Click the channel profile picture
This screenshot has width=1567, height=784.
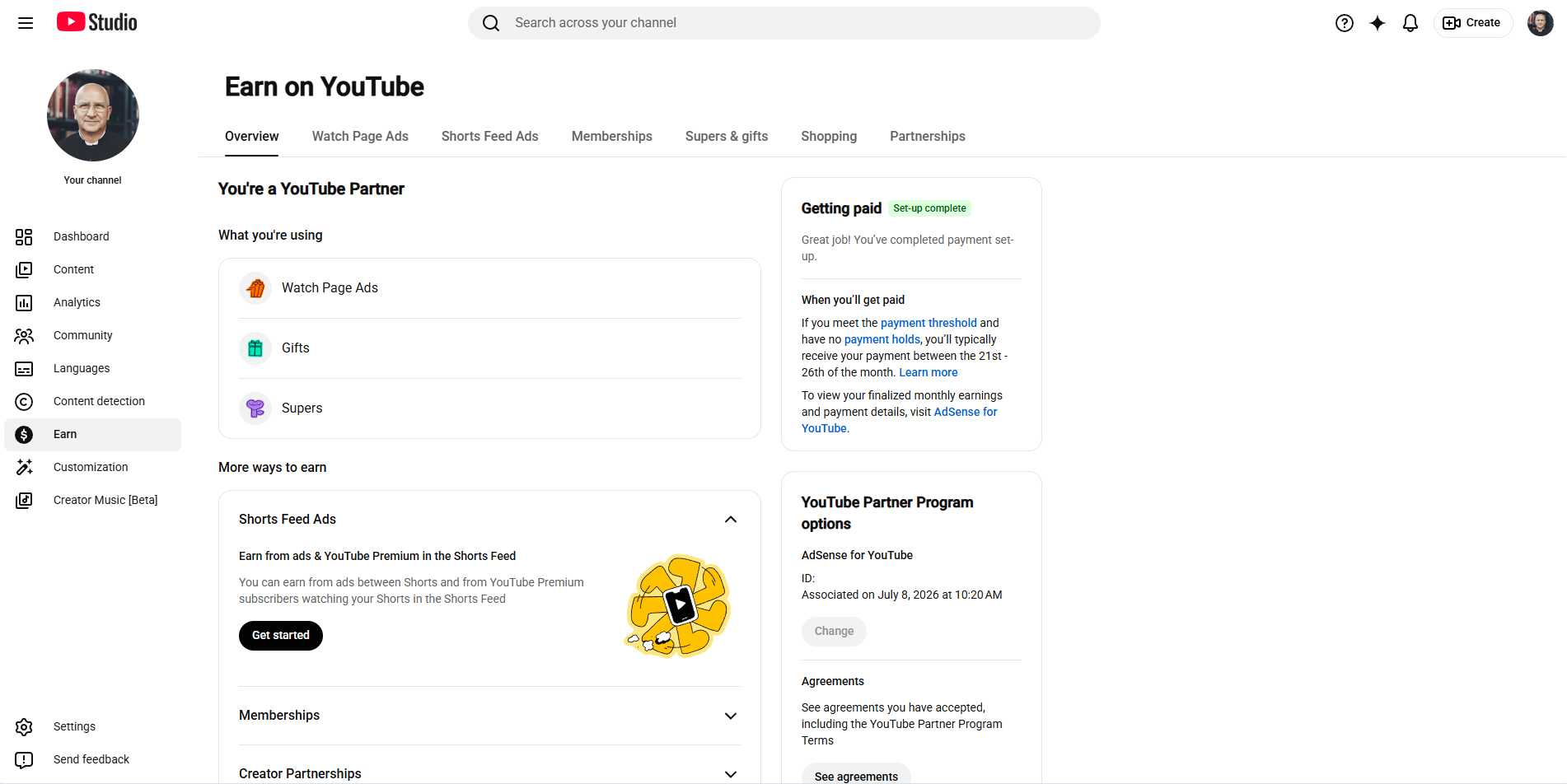93,115
